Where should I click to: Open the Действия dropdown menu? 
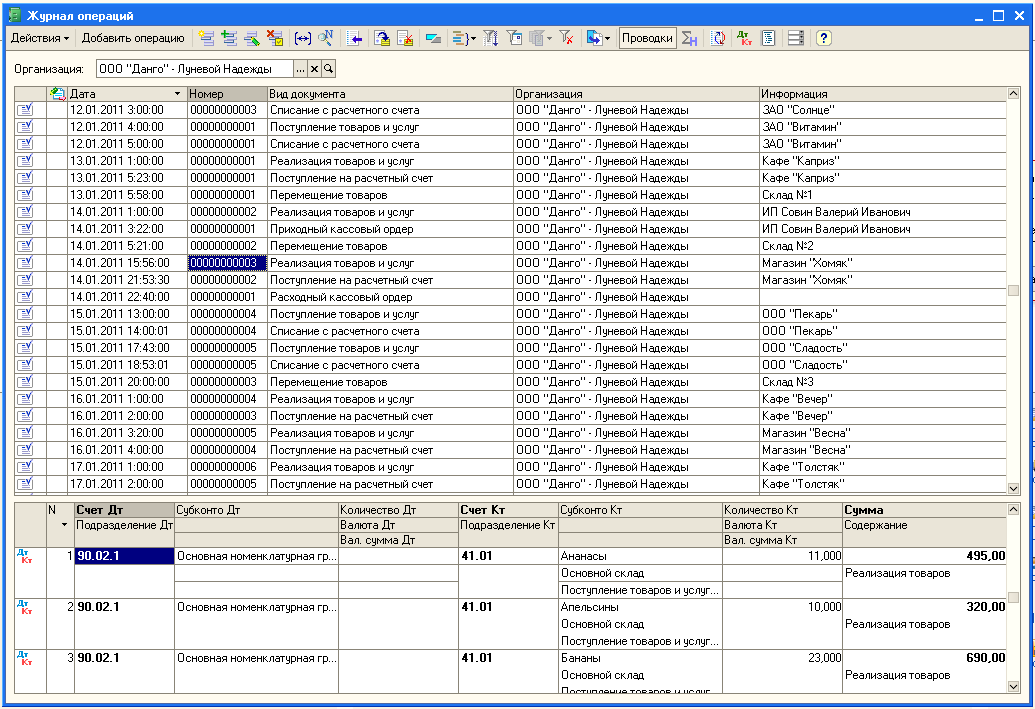[x=40, y=38]
